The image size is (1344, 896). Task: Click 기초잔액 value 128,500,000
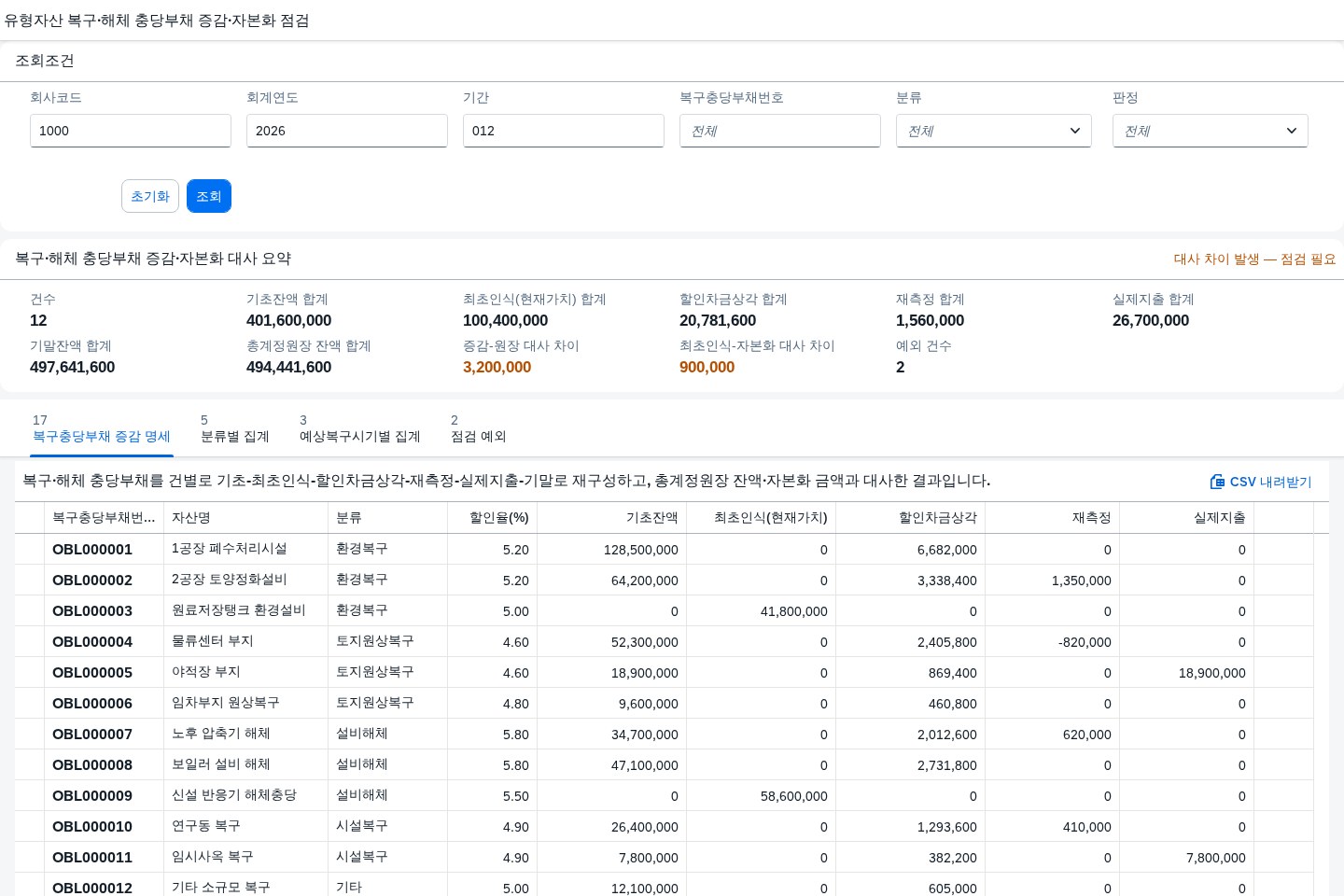[641, 550]
